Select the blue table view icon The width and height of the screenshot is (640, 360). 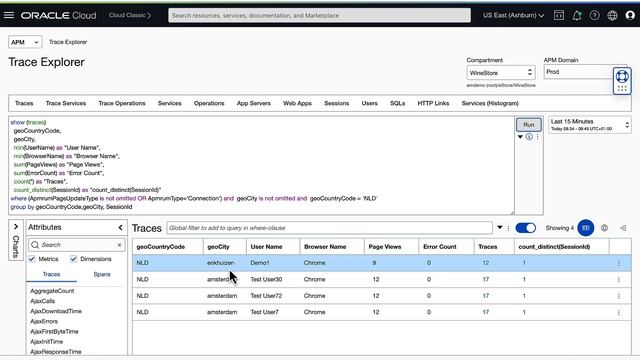585,228
